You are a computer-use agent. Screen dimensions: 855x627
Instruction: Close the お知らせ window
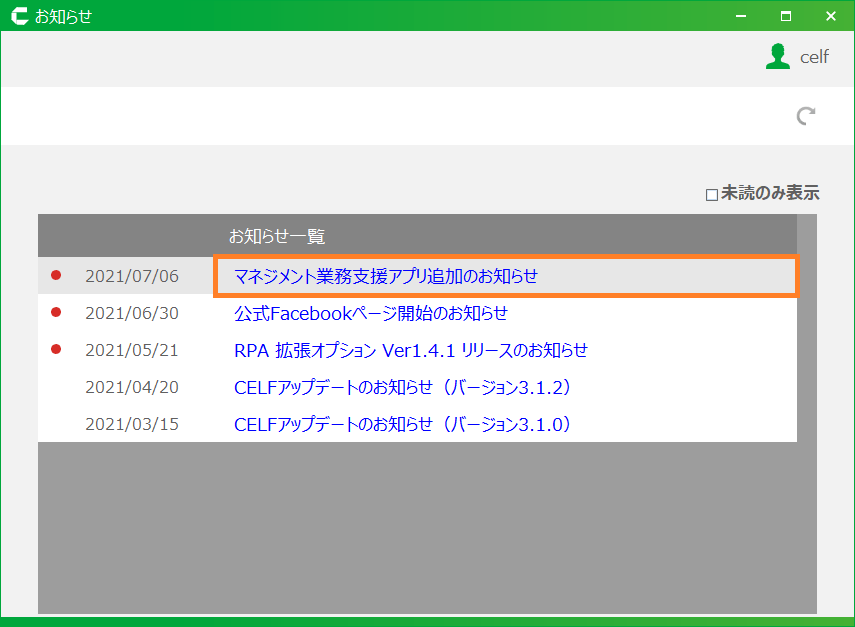point(831,16)
